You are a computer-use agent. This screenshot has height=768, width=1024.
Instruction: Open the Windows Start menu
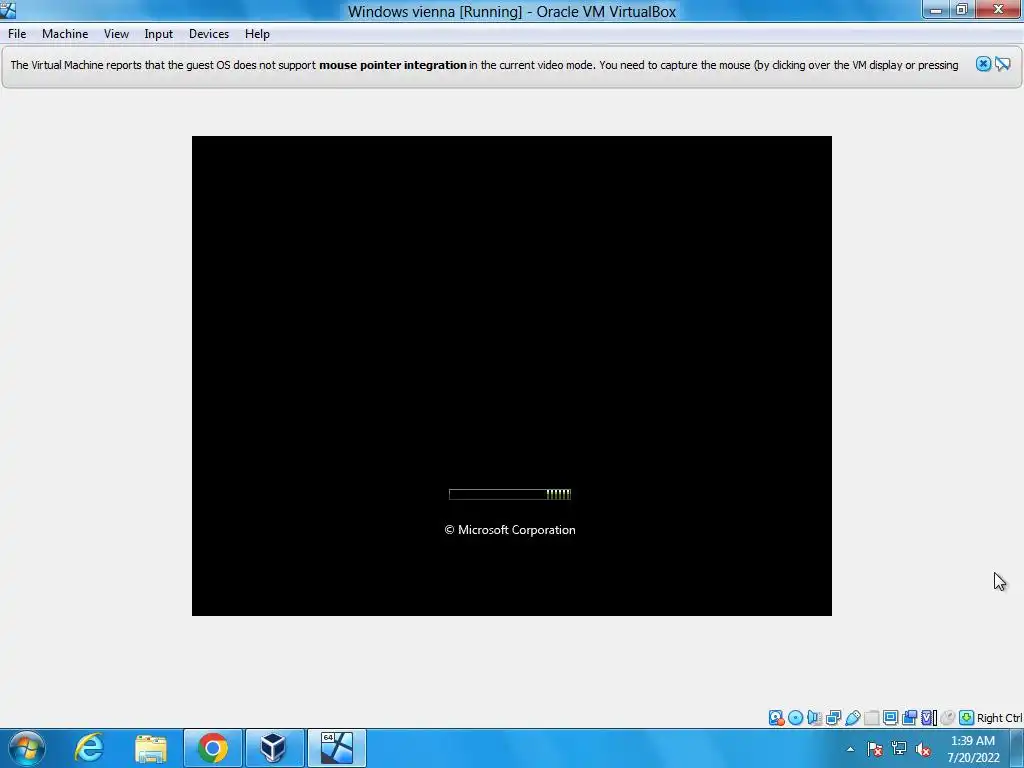[27, 748]
